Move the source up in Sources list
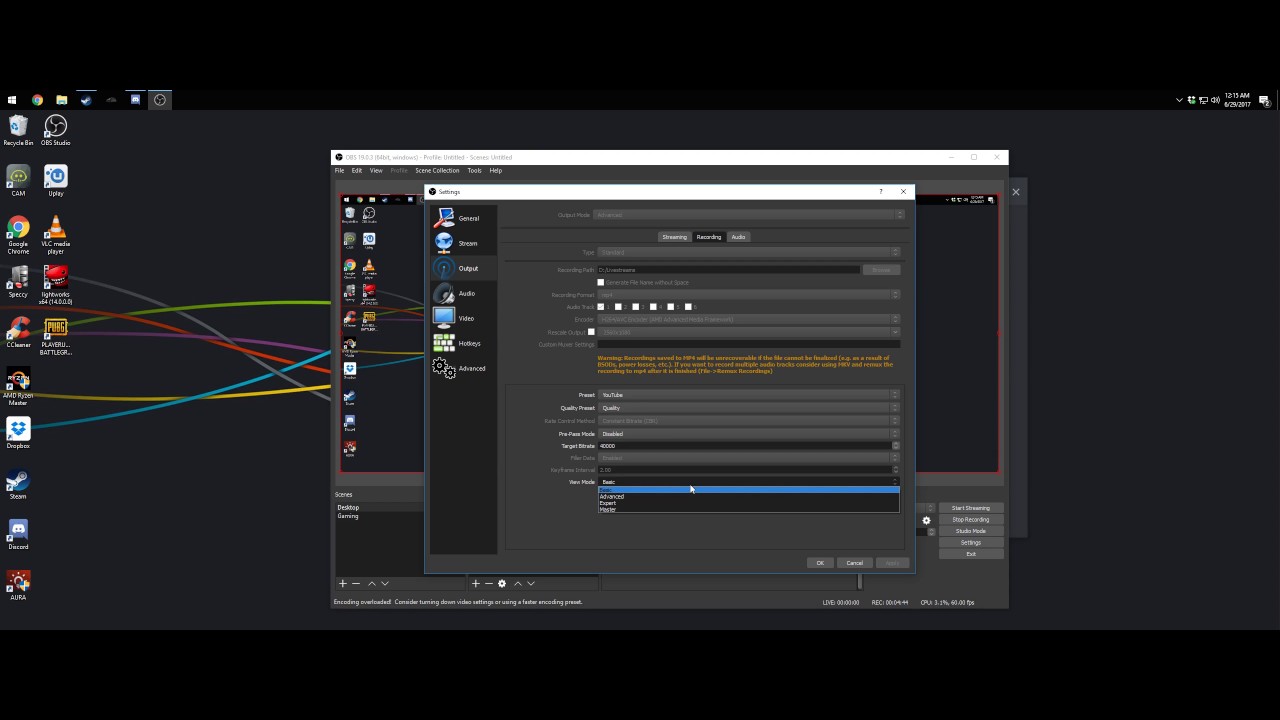1280x720 pixels. pyautogui.click(x=518, y=583)
